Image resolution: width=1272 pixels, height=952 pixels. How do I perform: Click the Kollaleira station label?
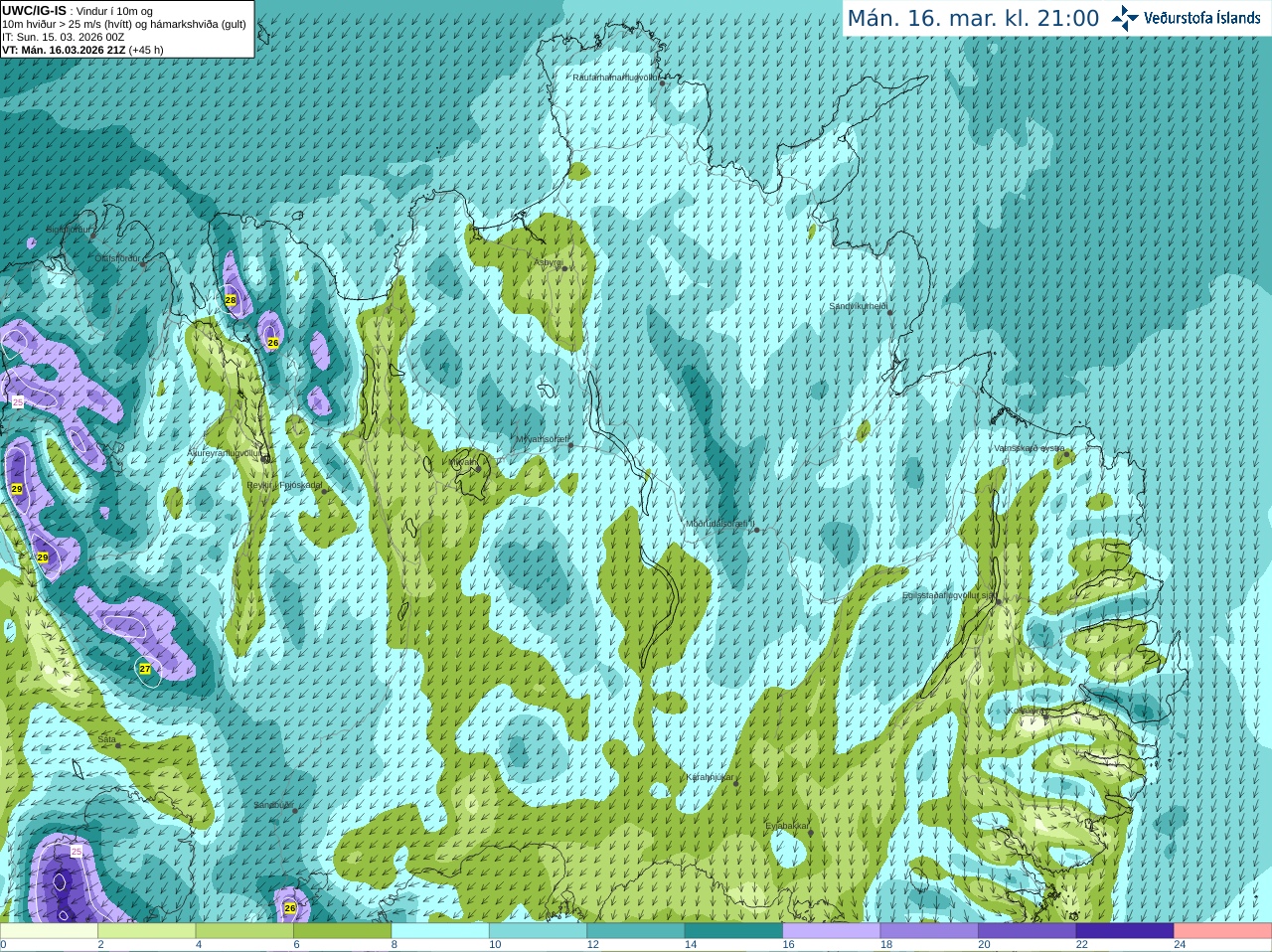pos(1026,711)
